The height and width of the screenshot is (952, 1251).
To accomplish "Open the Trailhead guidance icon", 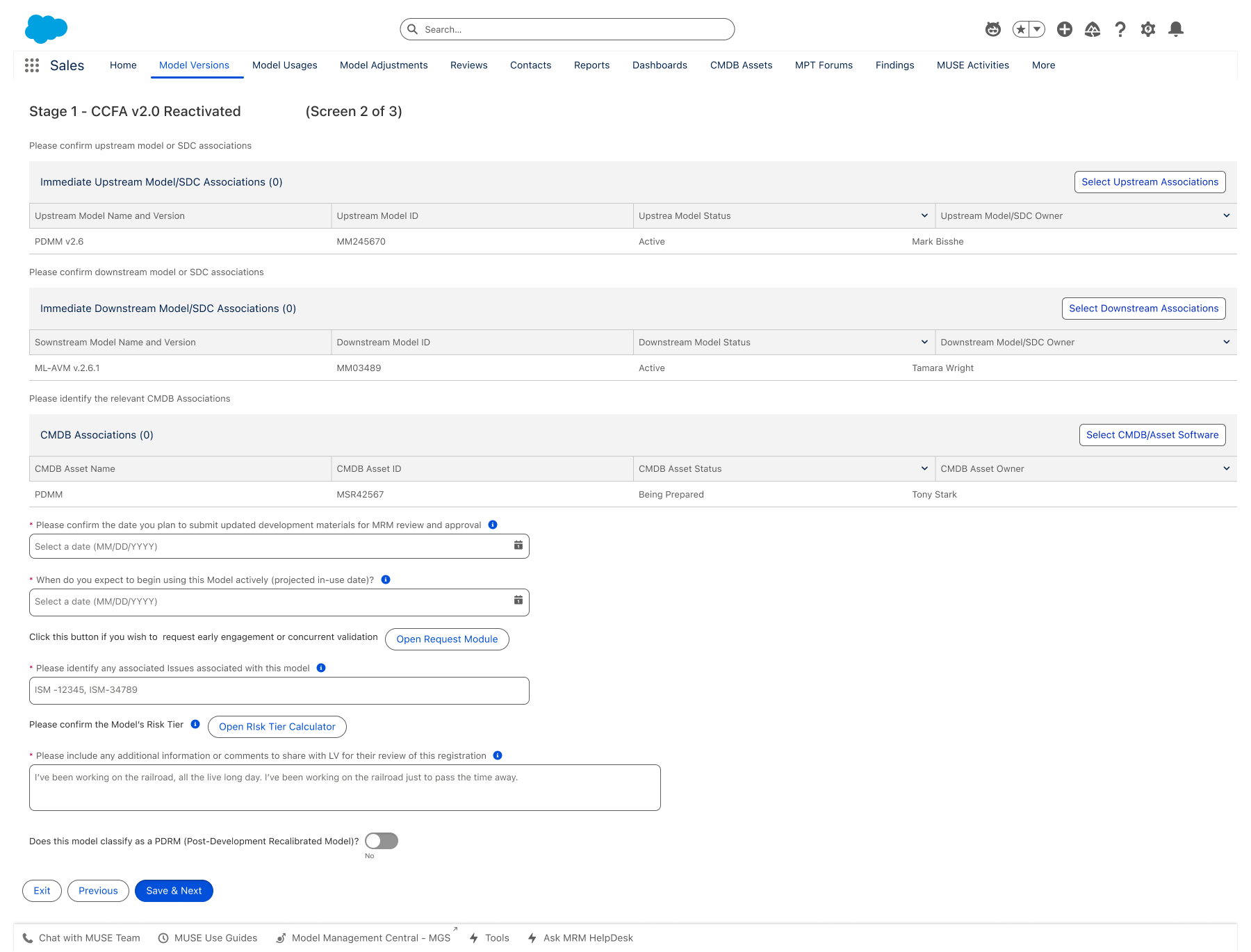I will pyautogui.click(x=1093, y=29).
